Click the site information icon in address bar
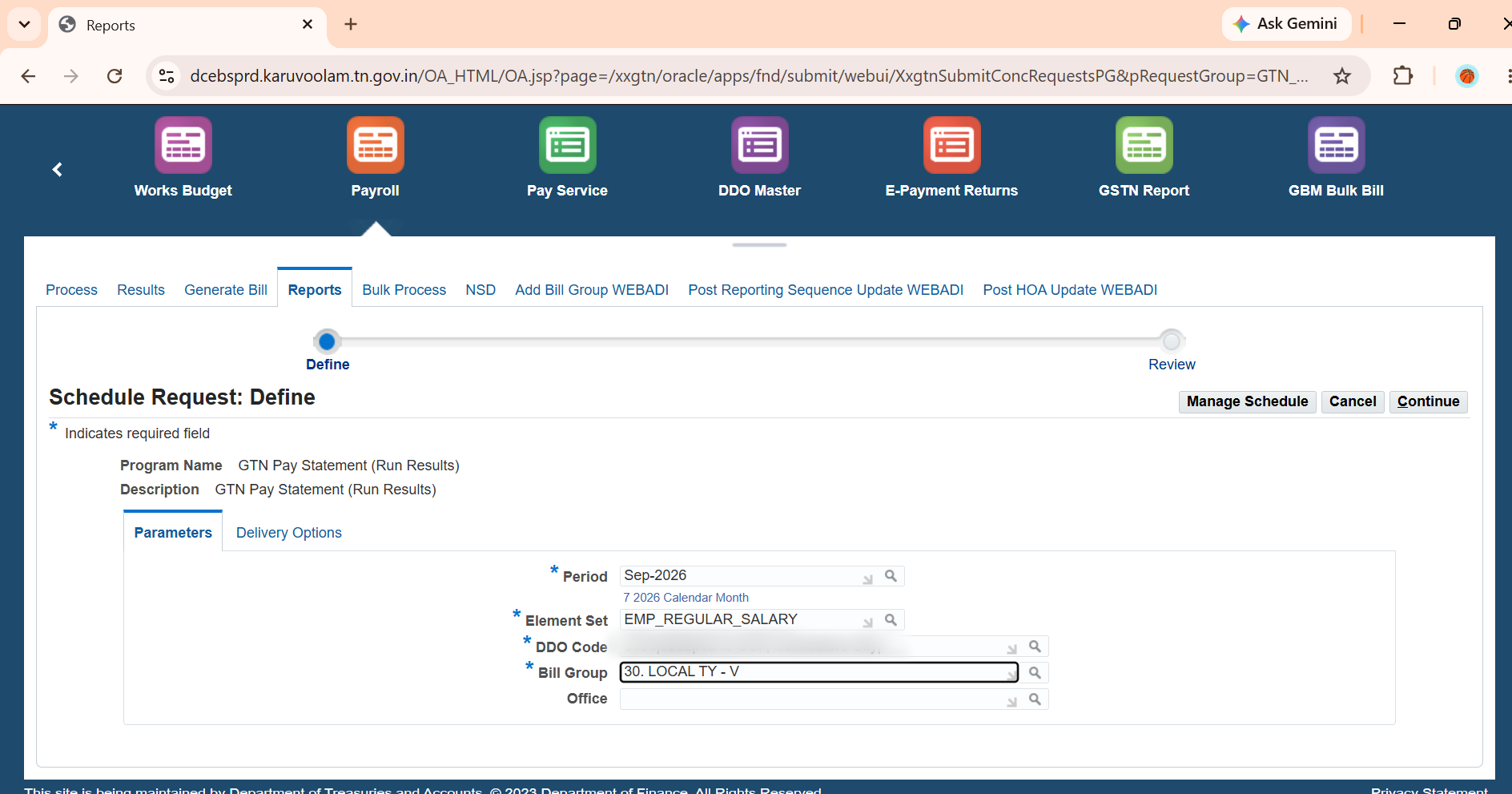 tap(167, 76)
